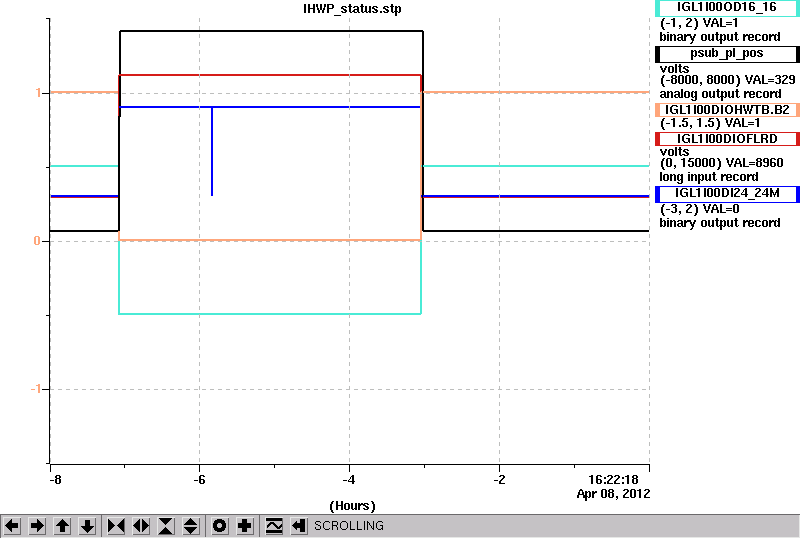This screenshot has height=538, width=800.
Task: Select the psub_pl_pos curve in the legend
Action: pyautogui.click(x=727, y=54)
